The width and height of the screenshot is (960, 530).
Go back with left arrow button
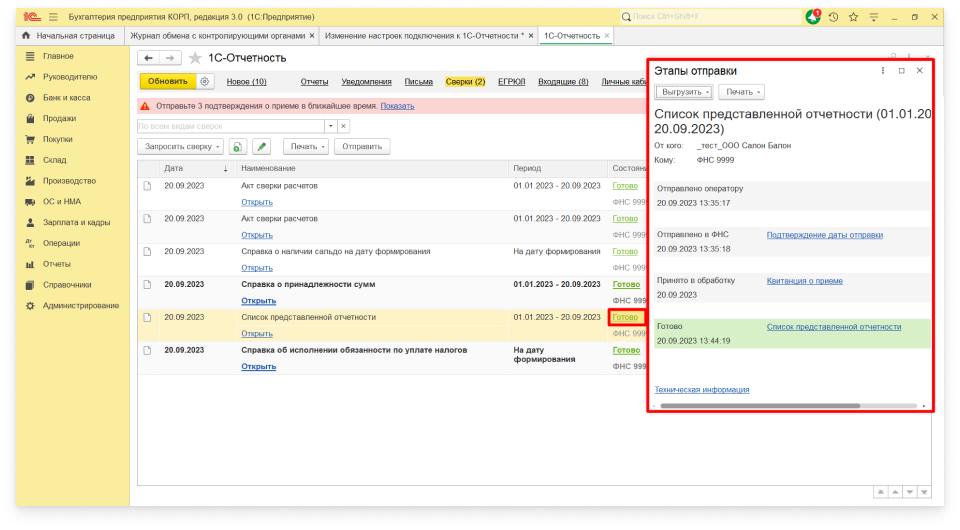148,58
